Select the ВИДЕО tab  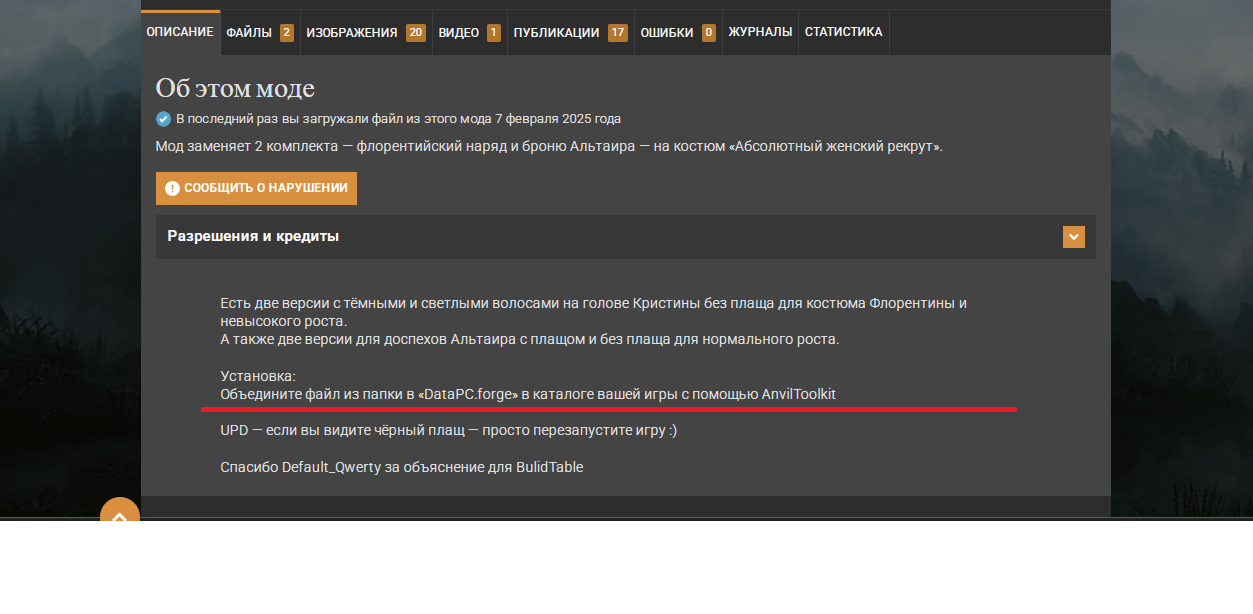(x=459, y=33)
